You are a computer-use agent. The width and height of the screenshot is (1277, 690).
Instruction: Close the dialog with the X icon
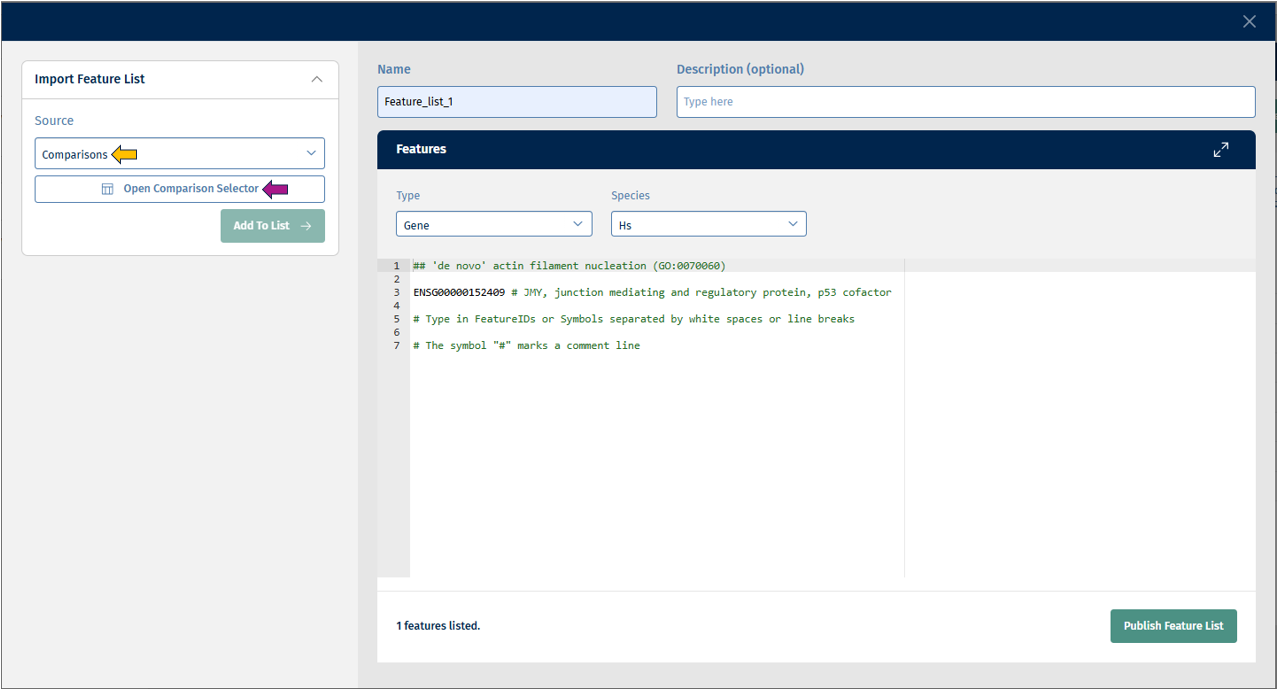click(1249, 21)
